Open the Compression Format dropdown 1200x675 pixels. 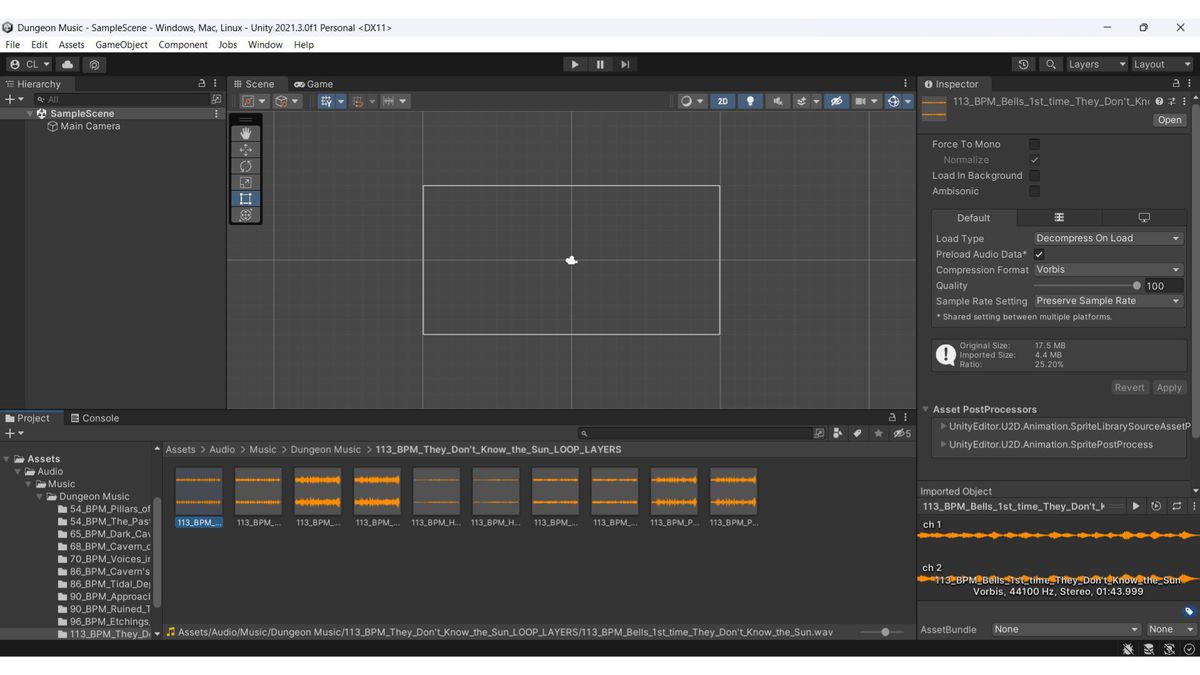point(1108,269)
